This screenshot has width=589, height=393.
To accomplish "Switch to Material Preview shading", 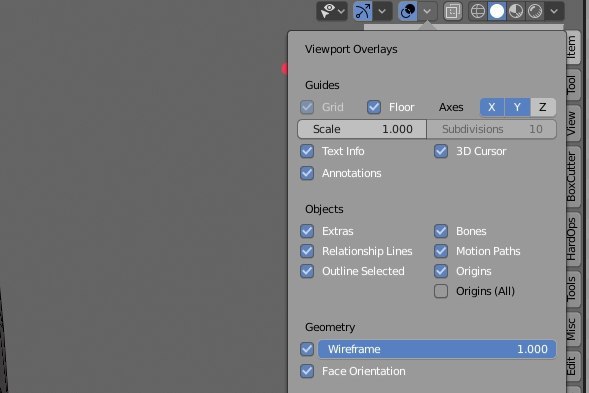I will coord(516,11).
